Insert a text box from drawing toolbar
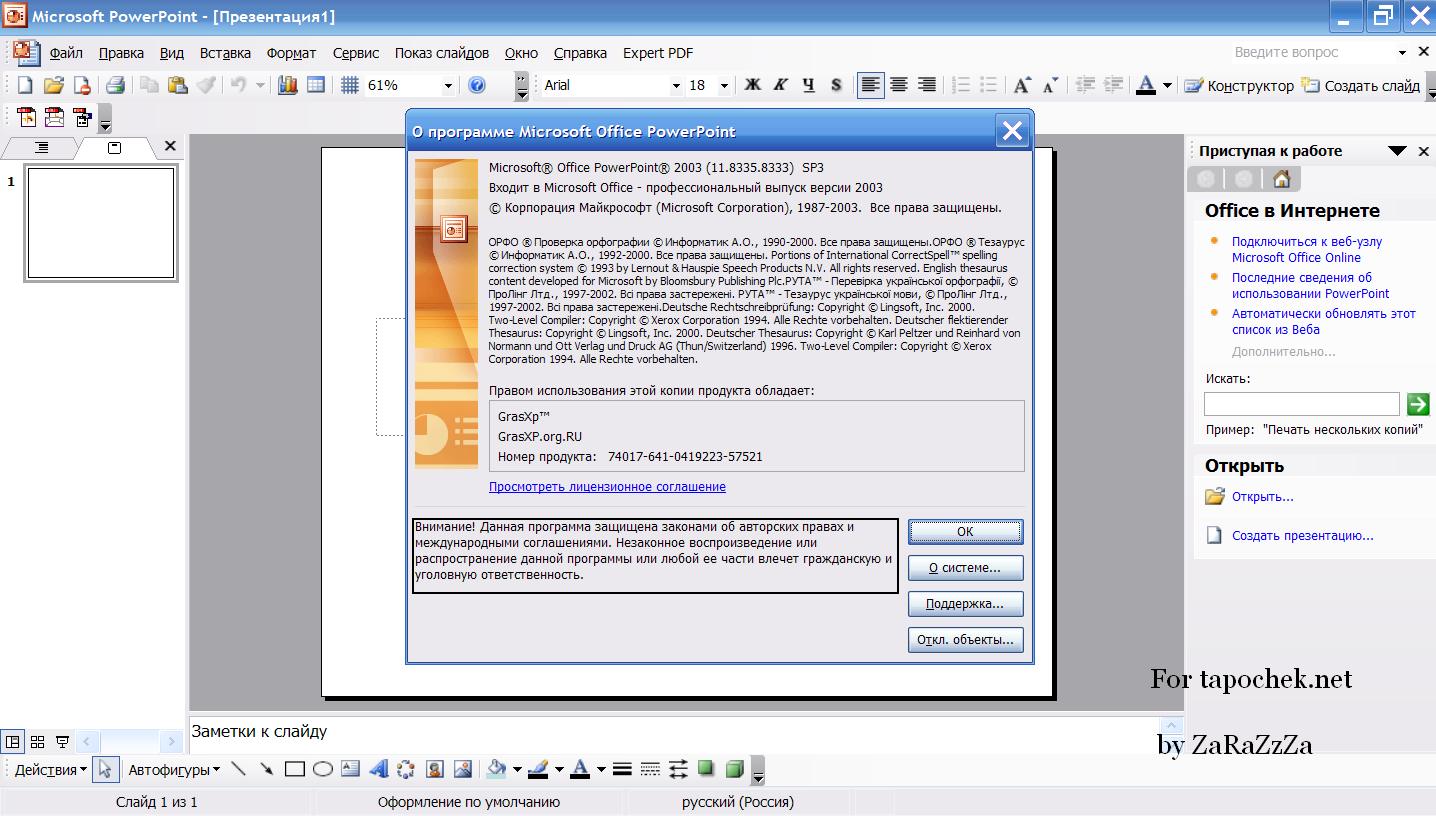1436x816 pixels. (350, 769)
